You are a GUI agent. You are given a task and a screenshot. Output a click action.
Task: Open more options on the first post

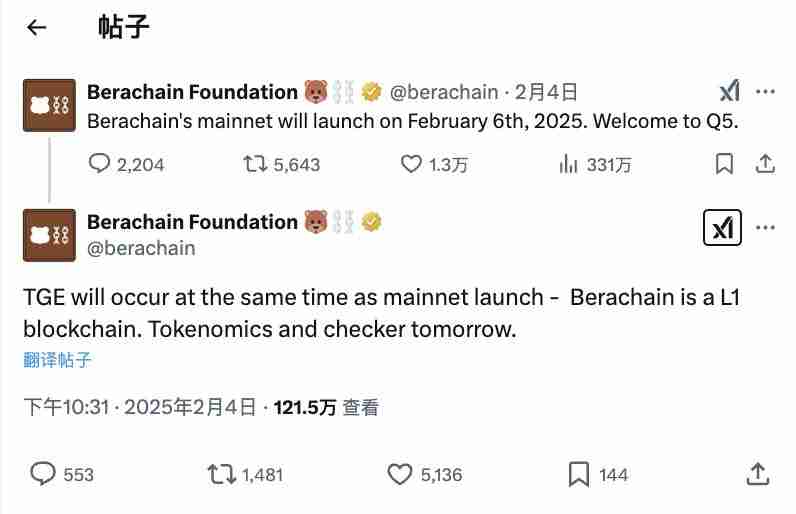(765, 92)
